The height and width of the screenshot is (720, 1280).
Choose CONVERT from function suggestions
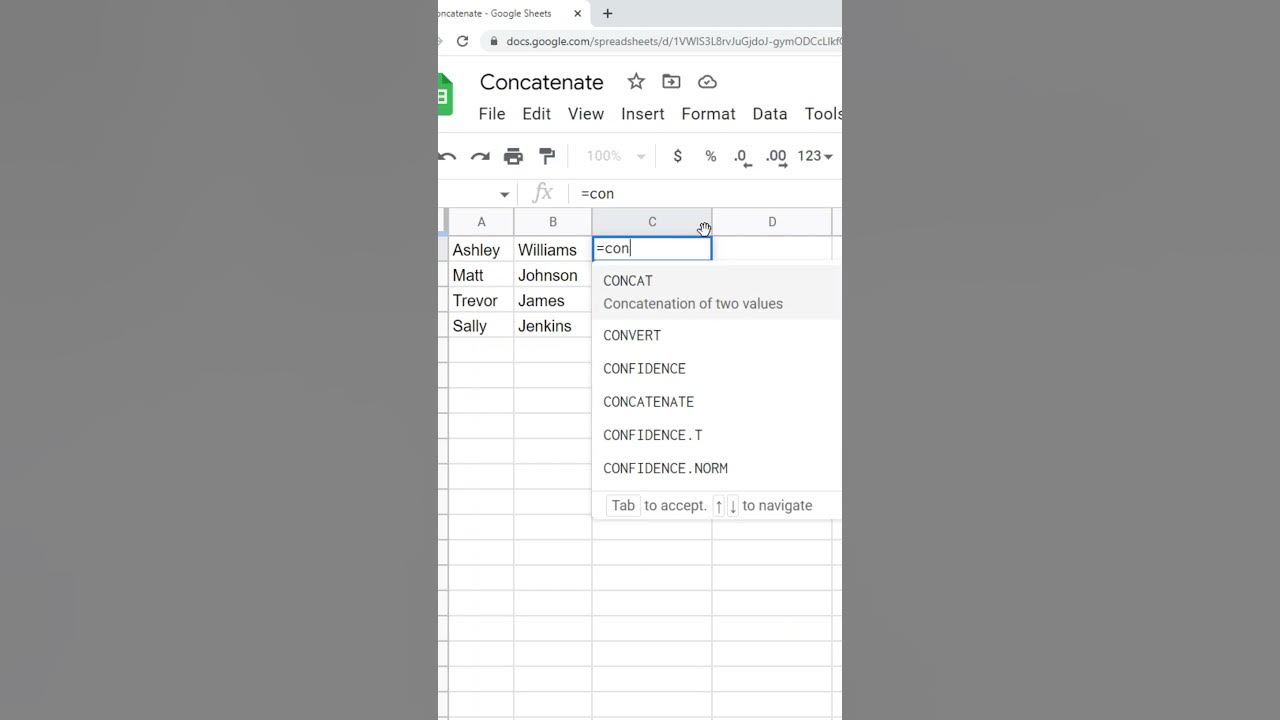click(x=717, y=336)
